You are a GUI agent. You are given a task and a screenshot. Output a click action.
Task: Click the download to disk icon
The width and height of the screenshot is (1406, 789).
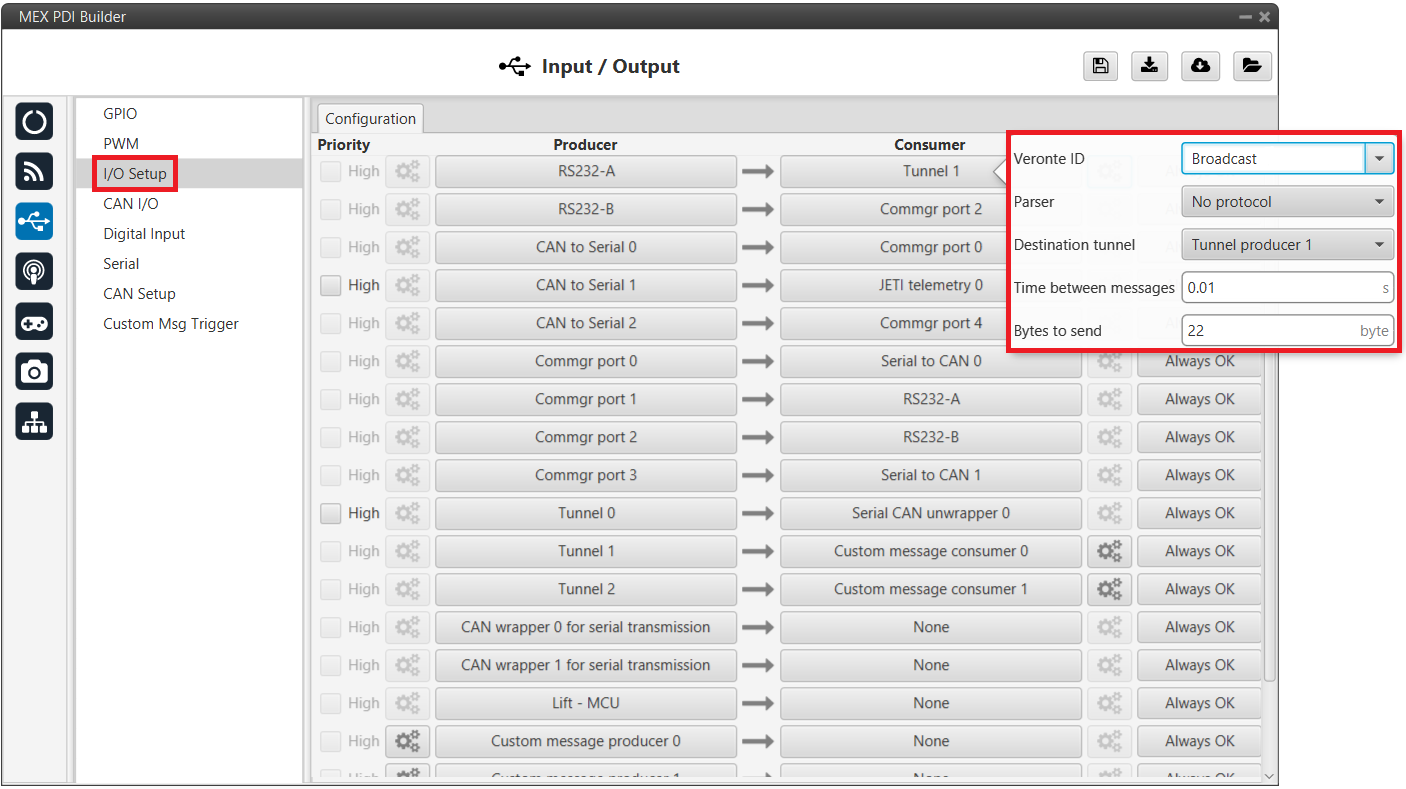(x=1150, y=66)
